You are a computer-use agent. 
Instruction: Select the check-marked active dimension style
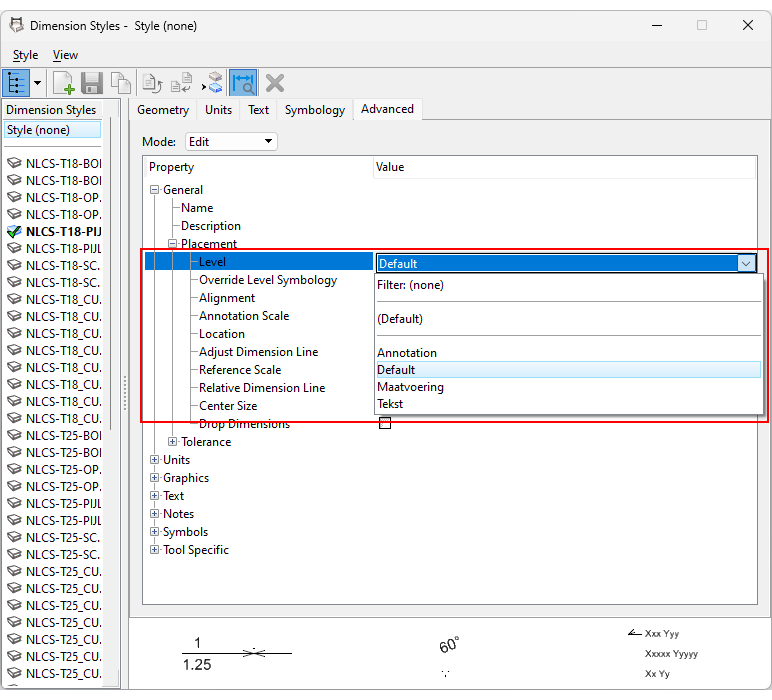64,231
